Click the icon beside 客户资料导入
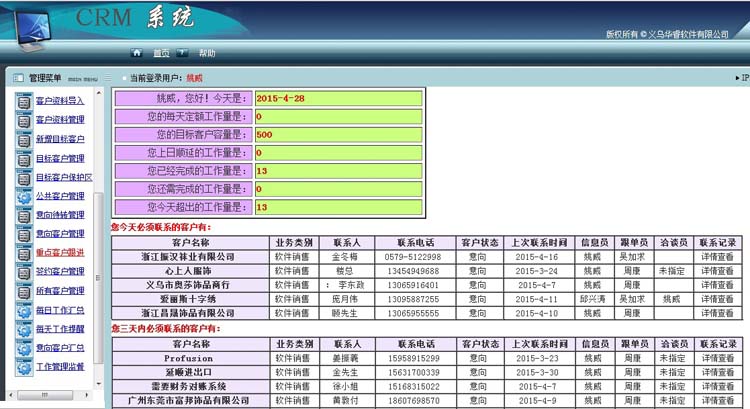The height and width of the screenshot is (409, 750). click(24, 101)
